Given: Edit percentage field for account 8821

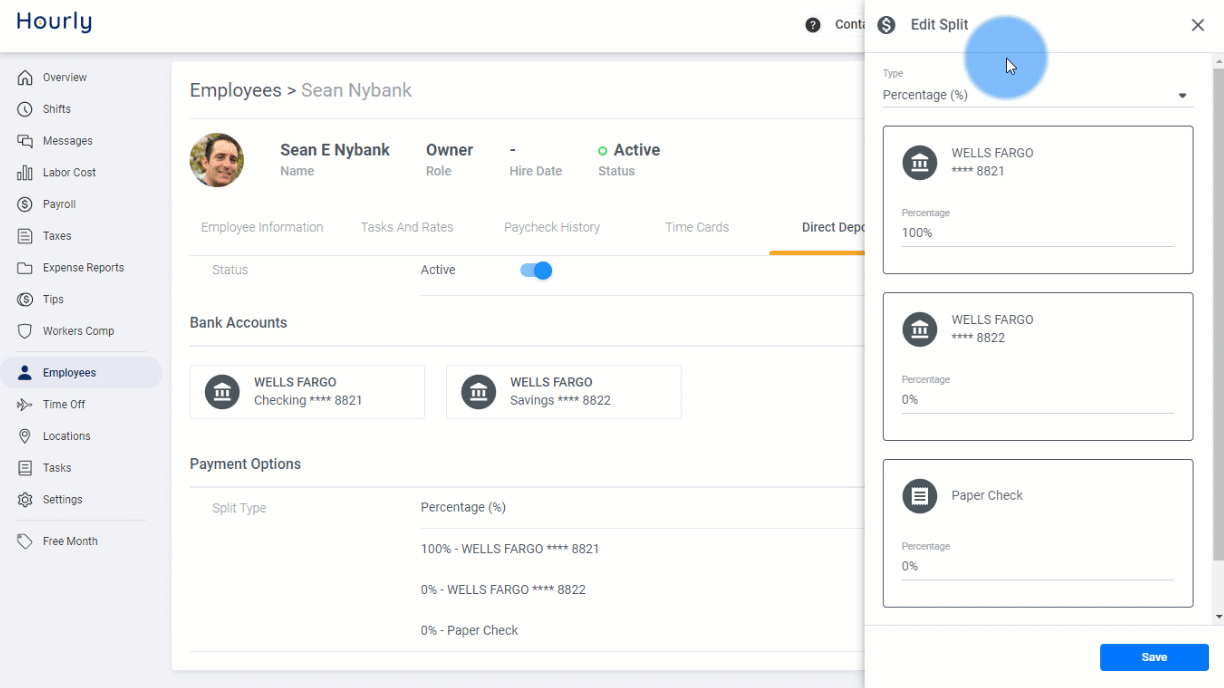Looking at the screenshot, I should coord(1037,233).
